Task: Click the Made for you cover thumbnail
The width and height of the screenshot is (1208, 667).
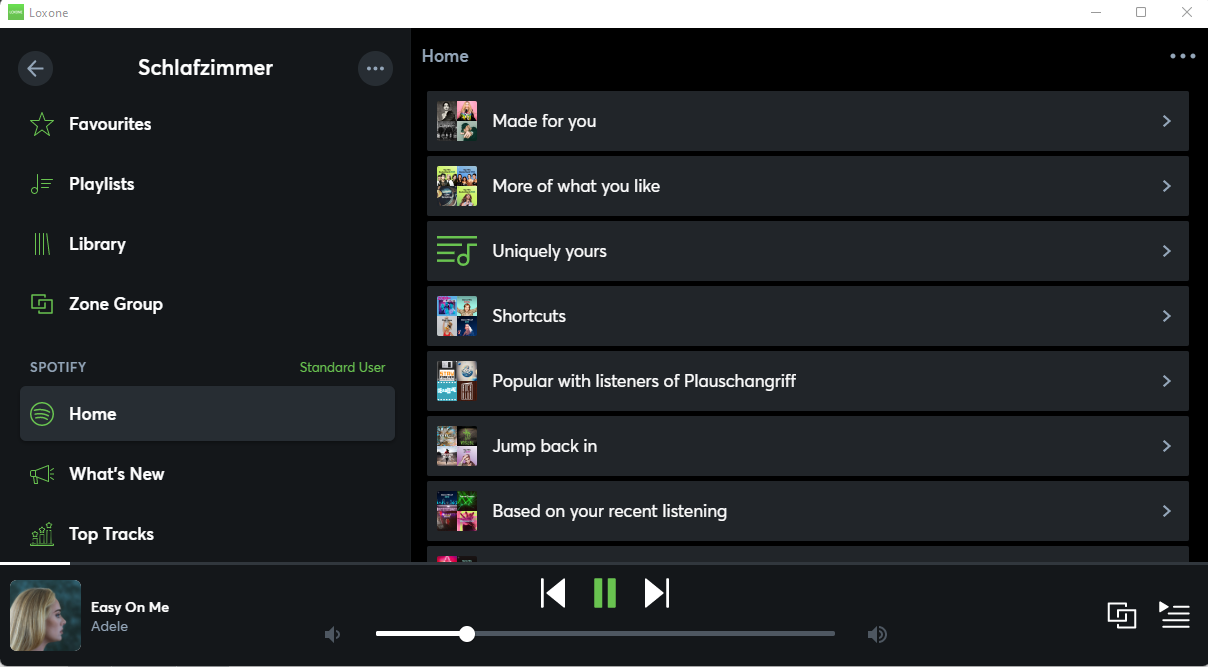Action: [457, 121]
